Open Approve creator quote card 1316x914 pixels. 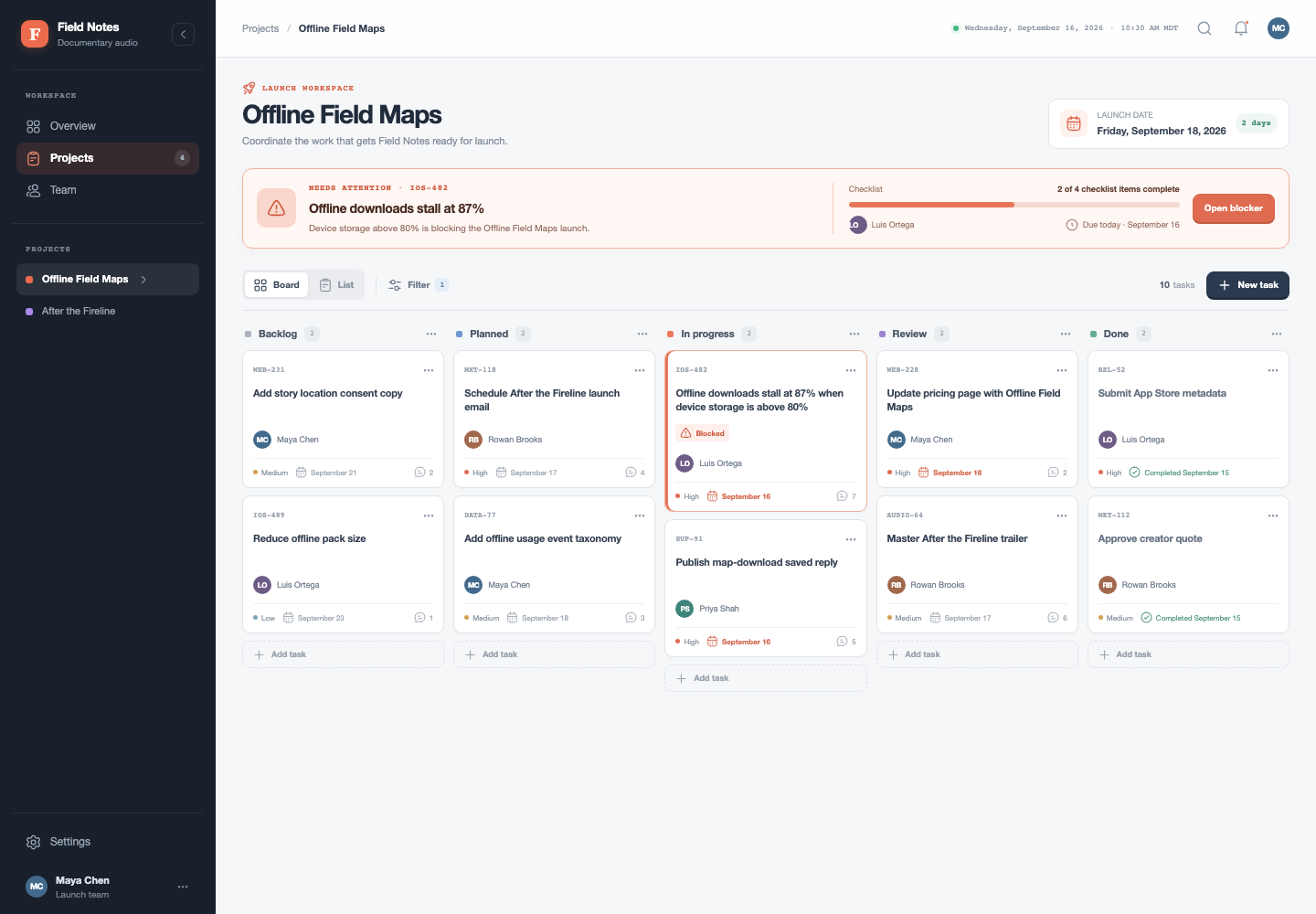tap(1188, 565)
